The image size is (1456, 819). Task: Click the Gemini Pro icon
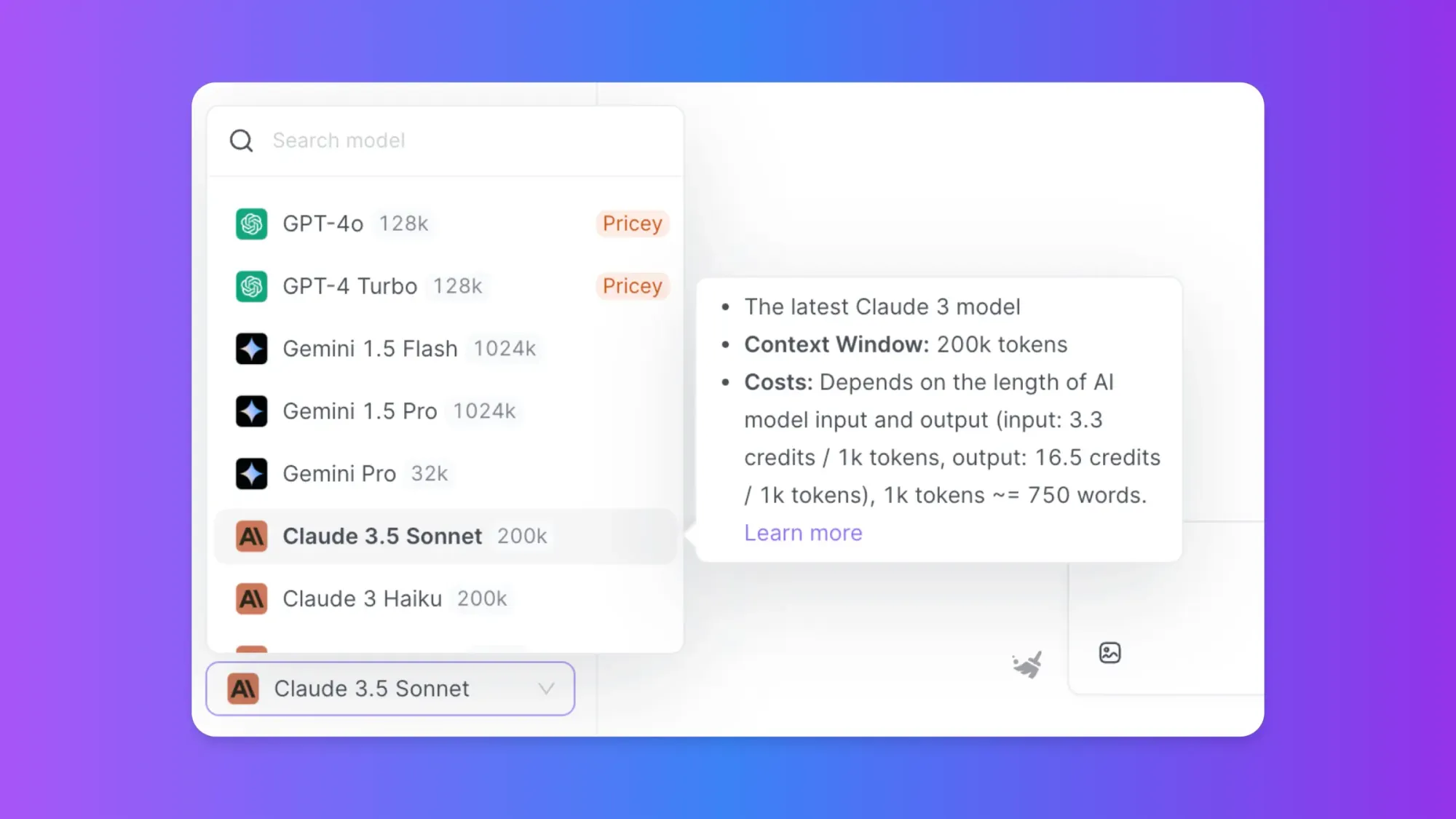click(x=252, y=473)
